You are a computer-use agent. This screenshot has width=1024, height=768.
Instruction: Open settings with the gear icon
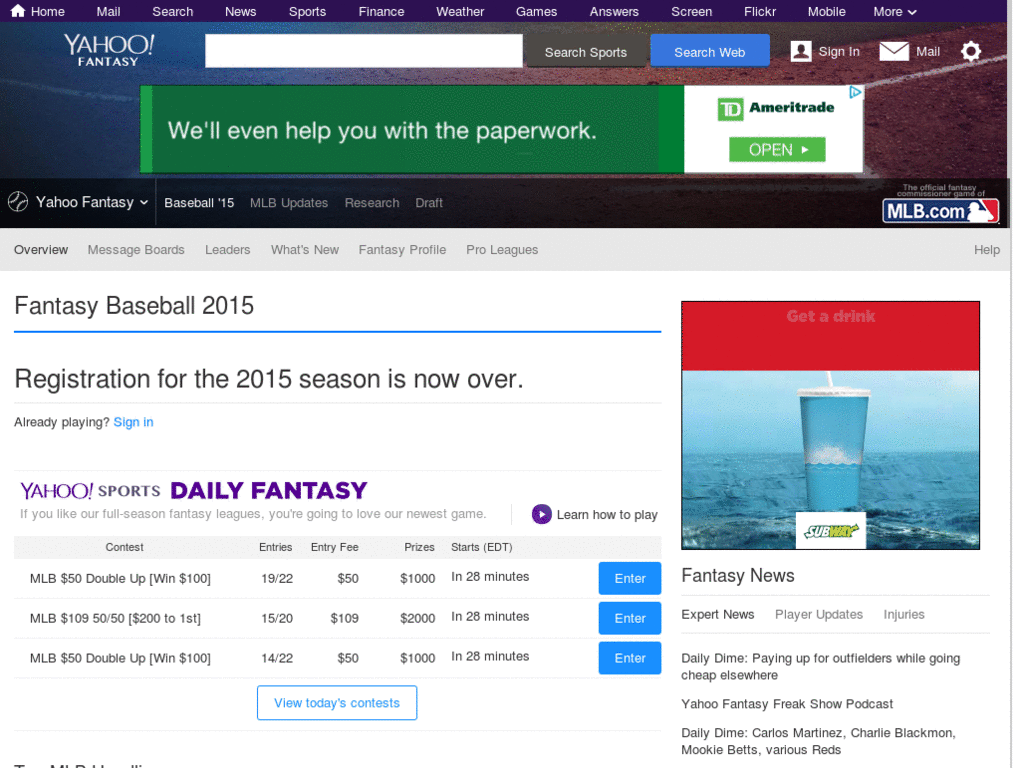click(x=971, y=51)
